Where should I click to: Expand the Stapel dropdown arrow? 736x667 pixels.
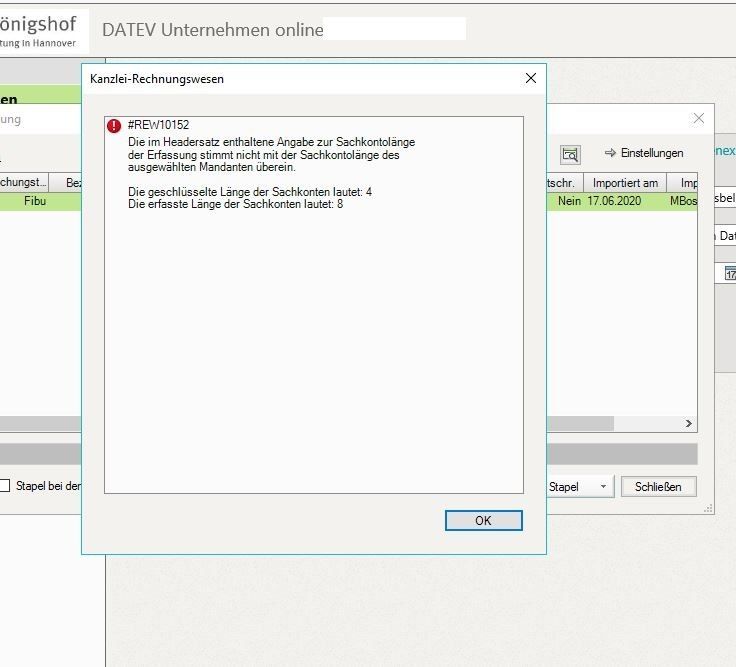tap(603, 487)
